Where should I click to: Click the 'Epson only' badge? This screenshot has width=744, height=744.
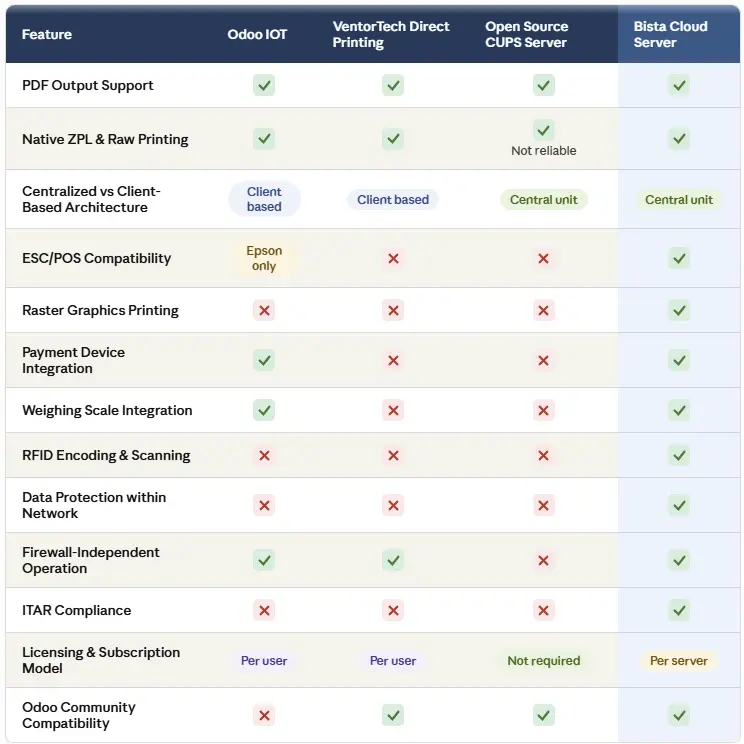[x=264, y=258]
